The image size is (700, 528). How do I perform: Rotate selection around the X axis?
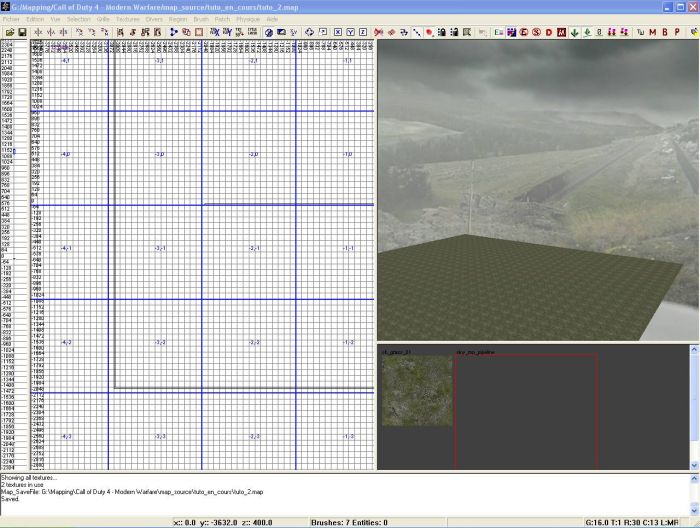[79, 32]
